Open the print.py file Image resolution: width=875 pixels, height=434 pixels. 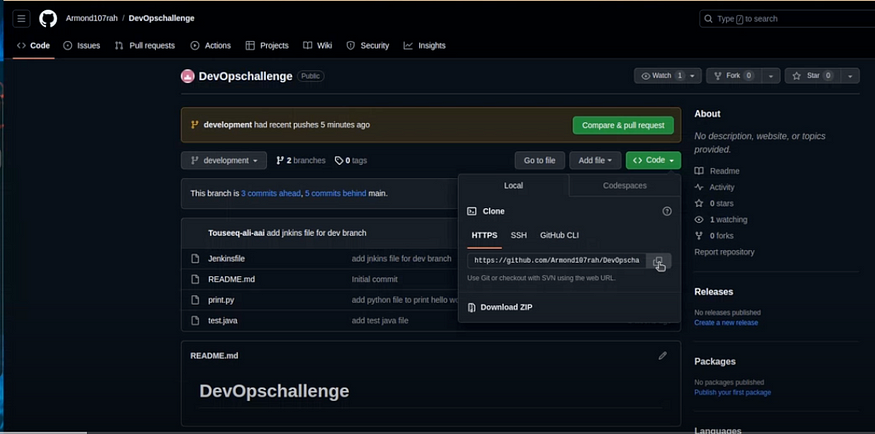221,300
